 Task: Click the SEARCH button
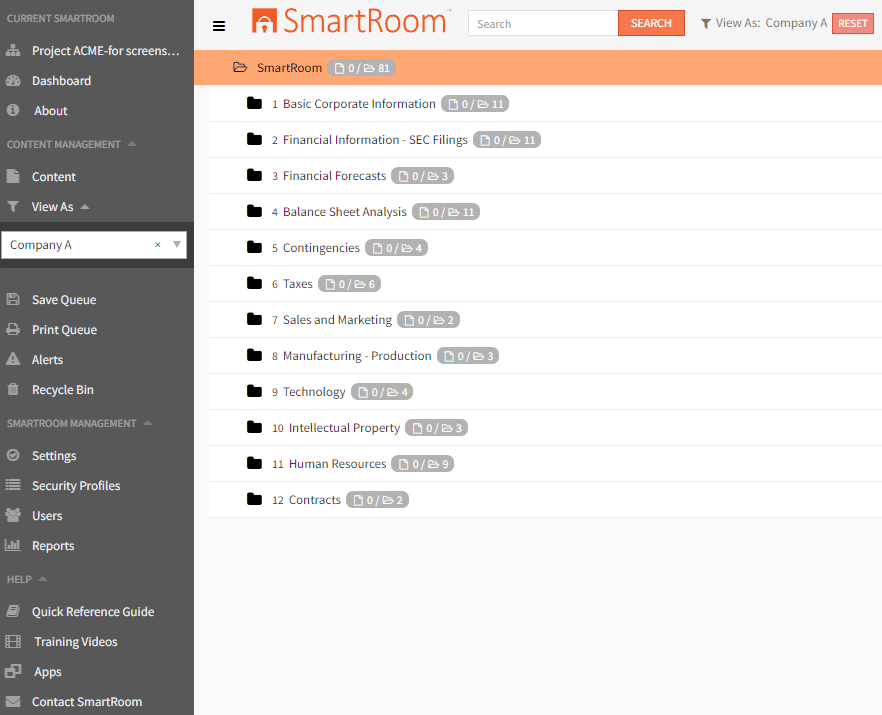(651, 23)
